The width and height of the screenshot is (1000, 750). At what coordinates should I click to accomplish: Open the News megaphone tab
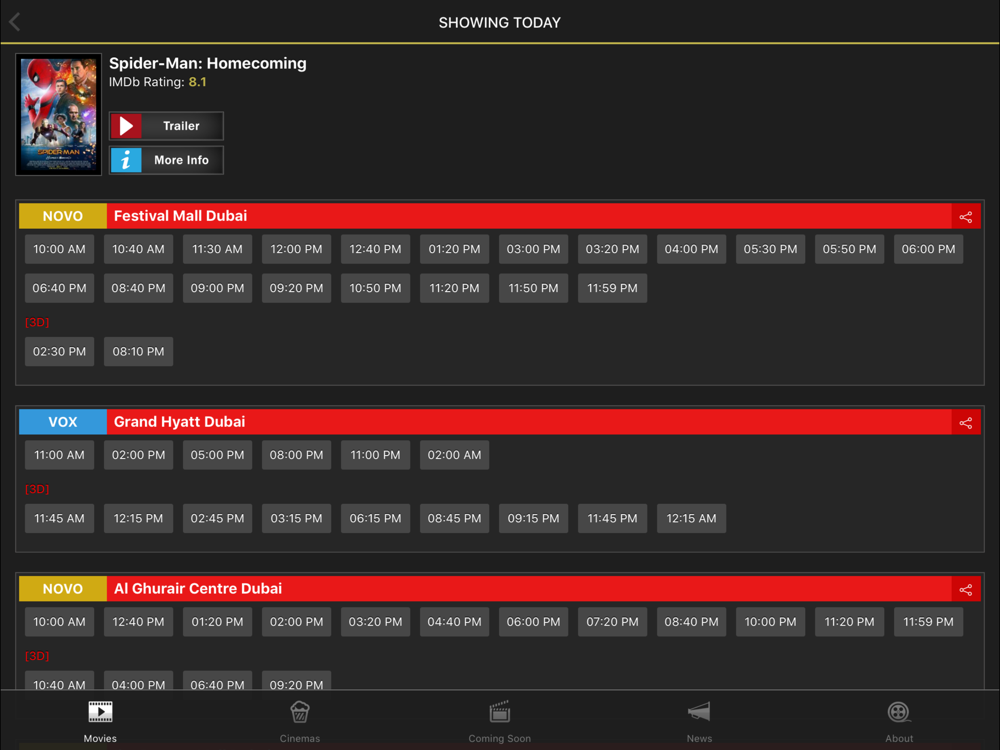tap(699, 719)
